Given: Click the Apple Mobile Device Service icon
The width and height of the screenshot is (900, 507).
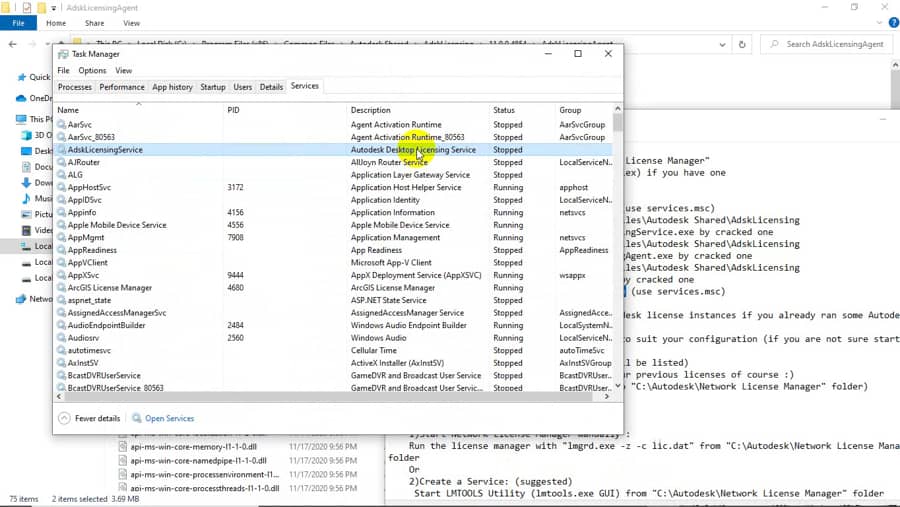Looking at the screenshot, I should pyautogui.click(x=61, y=225).
